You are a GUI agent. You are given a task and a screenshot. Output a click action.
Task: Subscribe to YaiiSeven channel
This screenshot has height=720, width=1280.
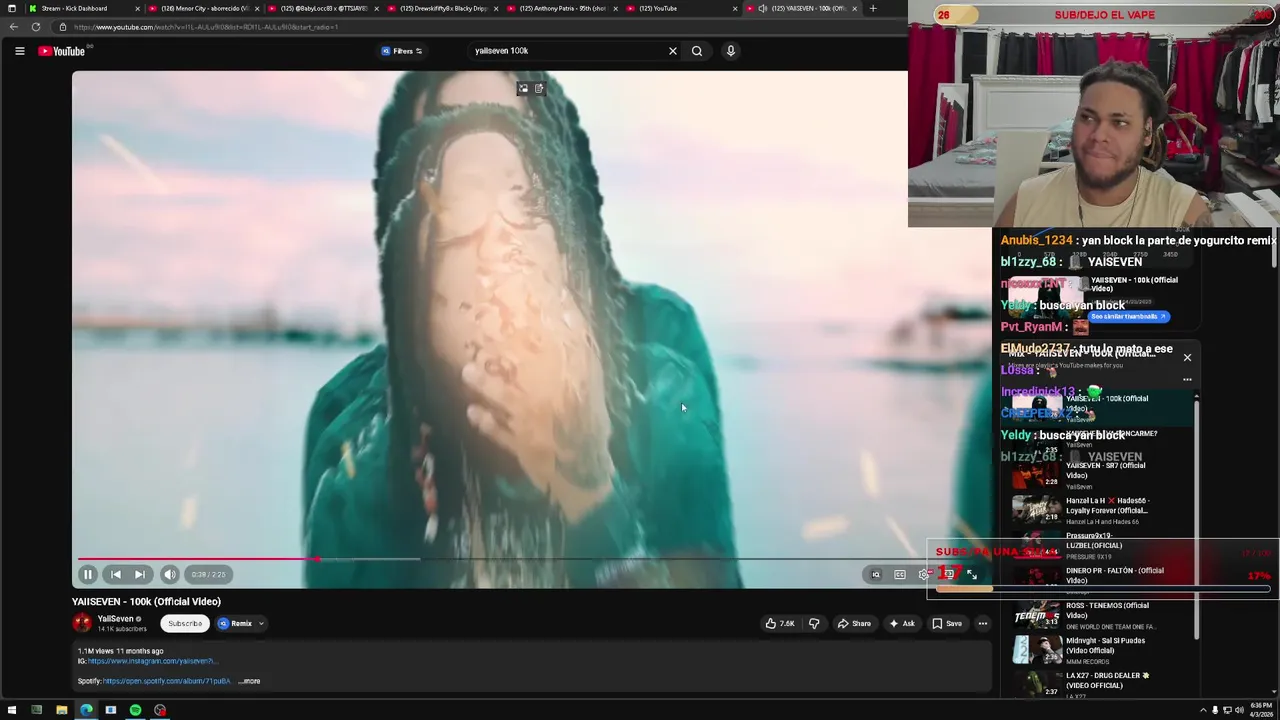(185, 623)
